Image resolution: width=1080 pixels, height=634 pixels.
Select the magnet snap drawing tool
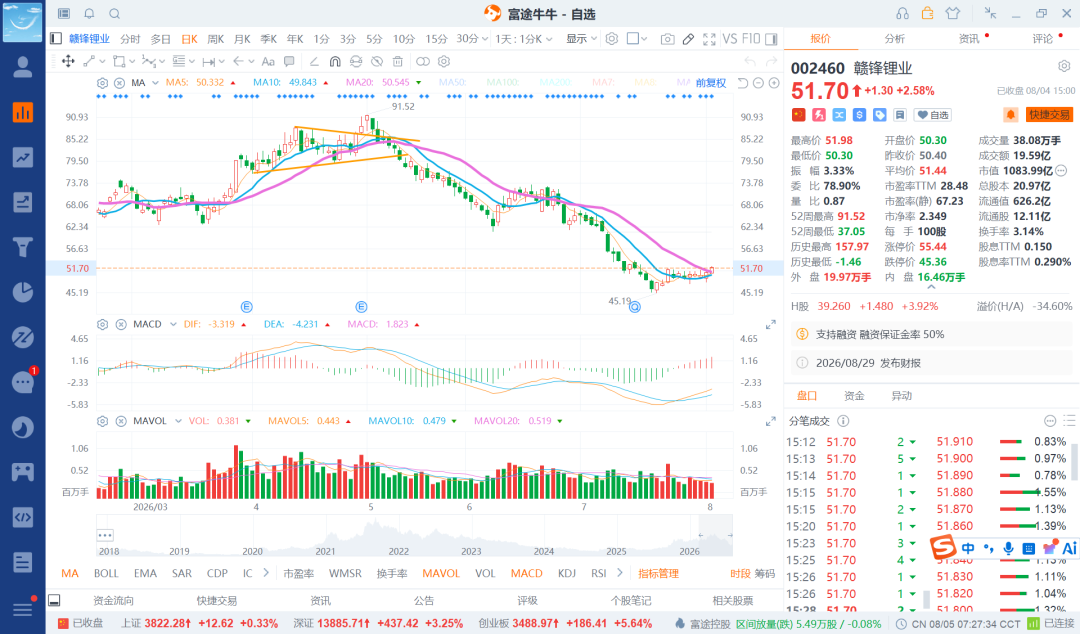click(x=335, y=61)
